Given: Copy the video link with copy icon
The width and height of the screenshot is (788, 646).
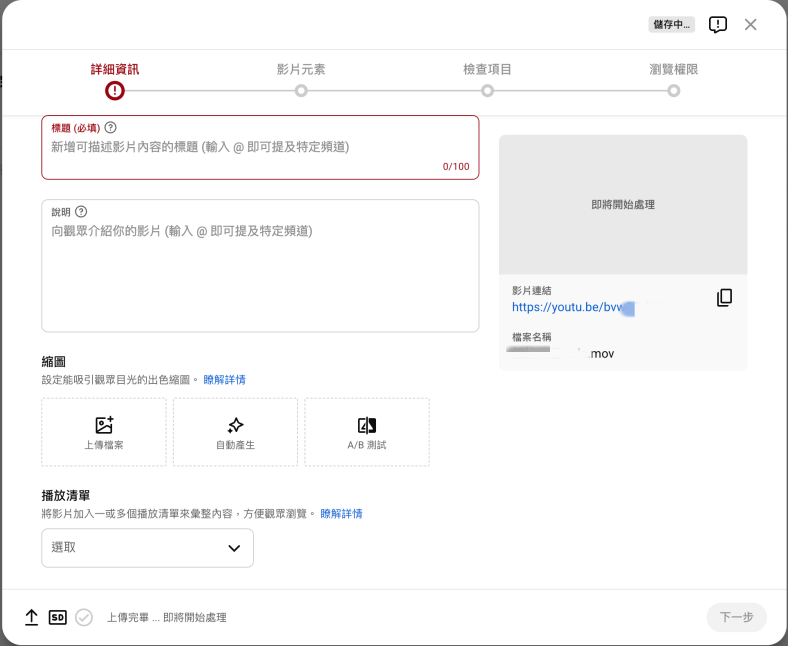Looking at the screenshot, I should coord(724,298).
